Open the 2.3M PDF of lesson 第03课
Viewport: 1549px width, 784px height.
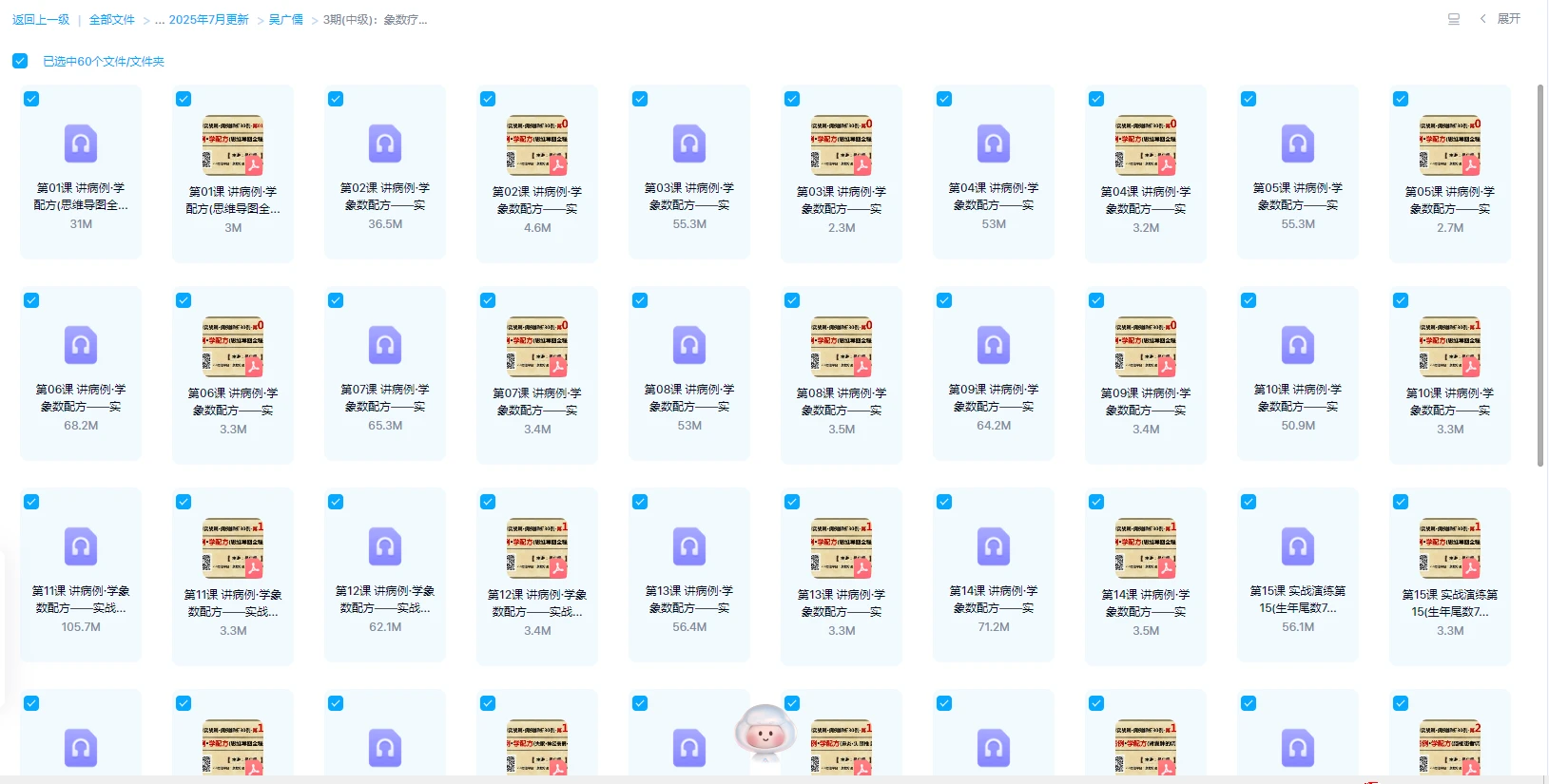(842, 145)
